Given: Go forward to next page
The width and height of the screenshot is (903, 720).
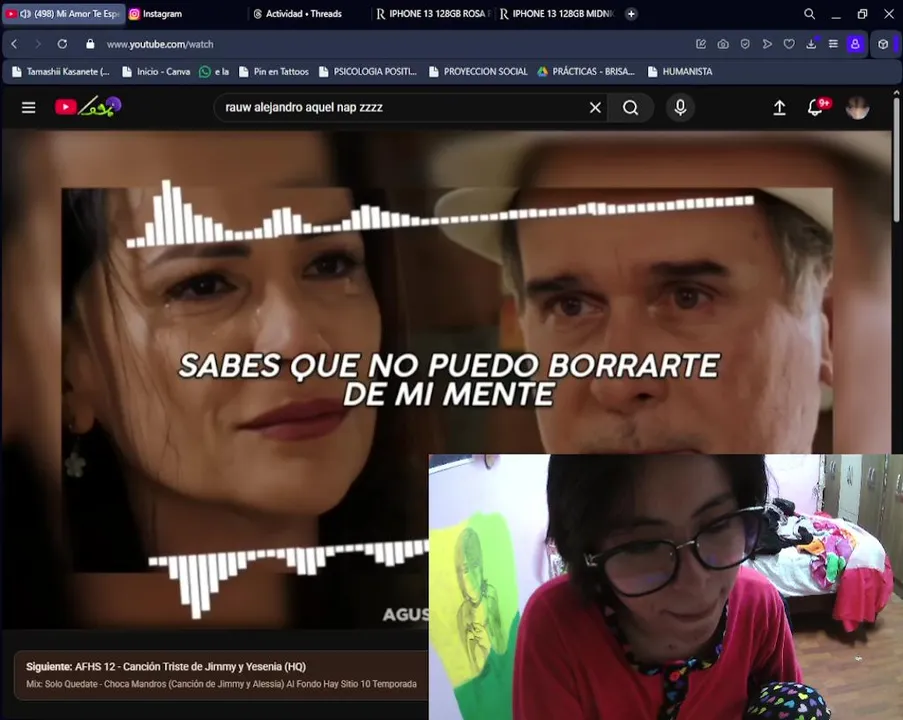Looking at the screenshot, I should 38,44.
